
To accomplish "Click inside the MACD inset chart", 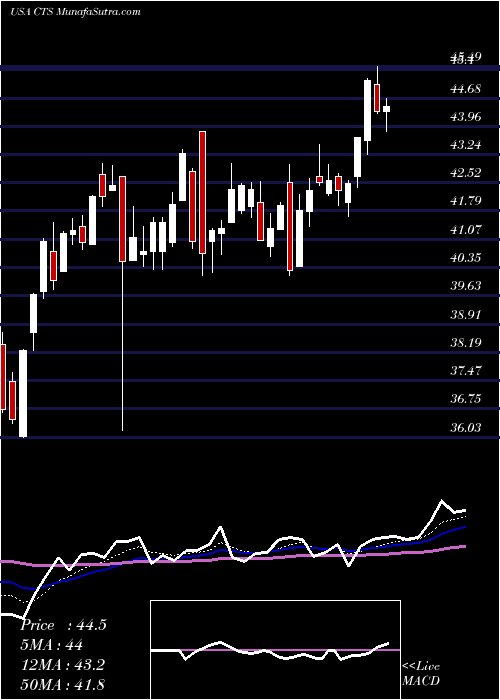I will tap(275, 650).
